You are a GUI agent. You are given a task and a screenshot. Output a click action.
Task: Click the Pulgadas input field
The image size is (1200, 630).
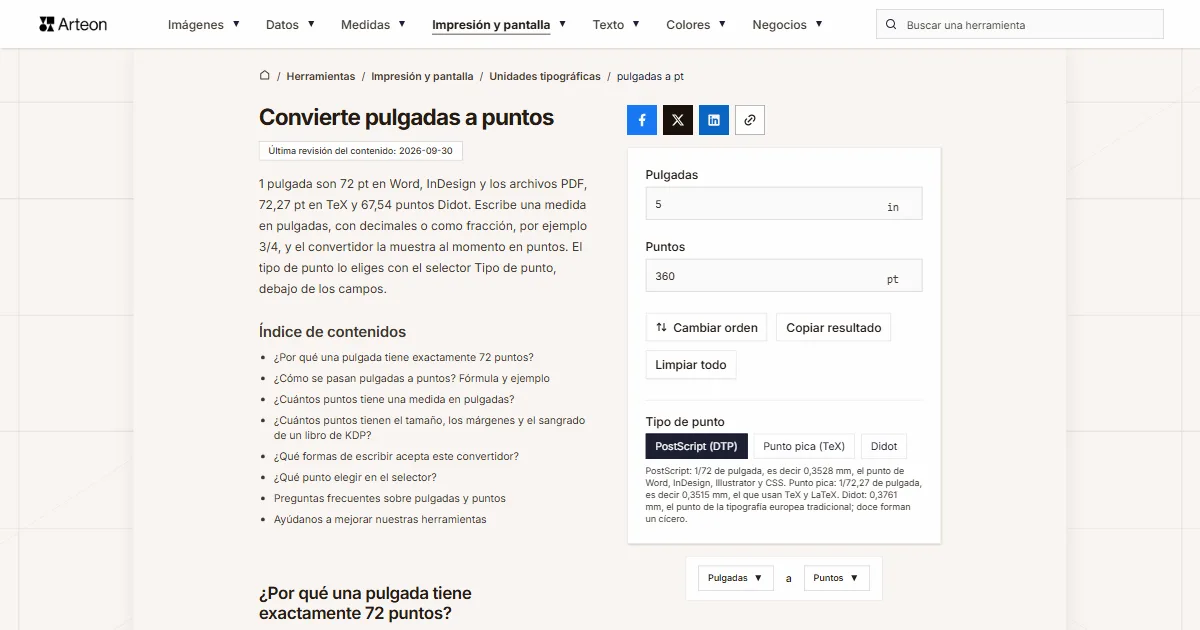(784, 204)
